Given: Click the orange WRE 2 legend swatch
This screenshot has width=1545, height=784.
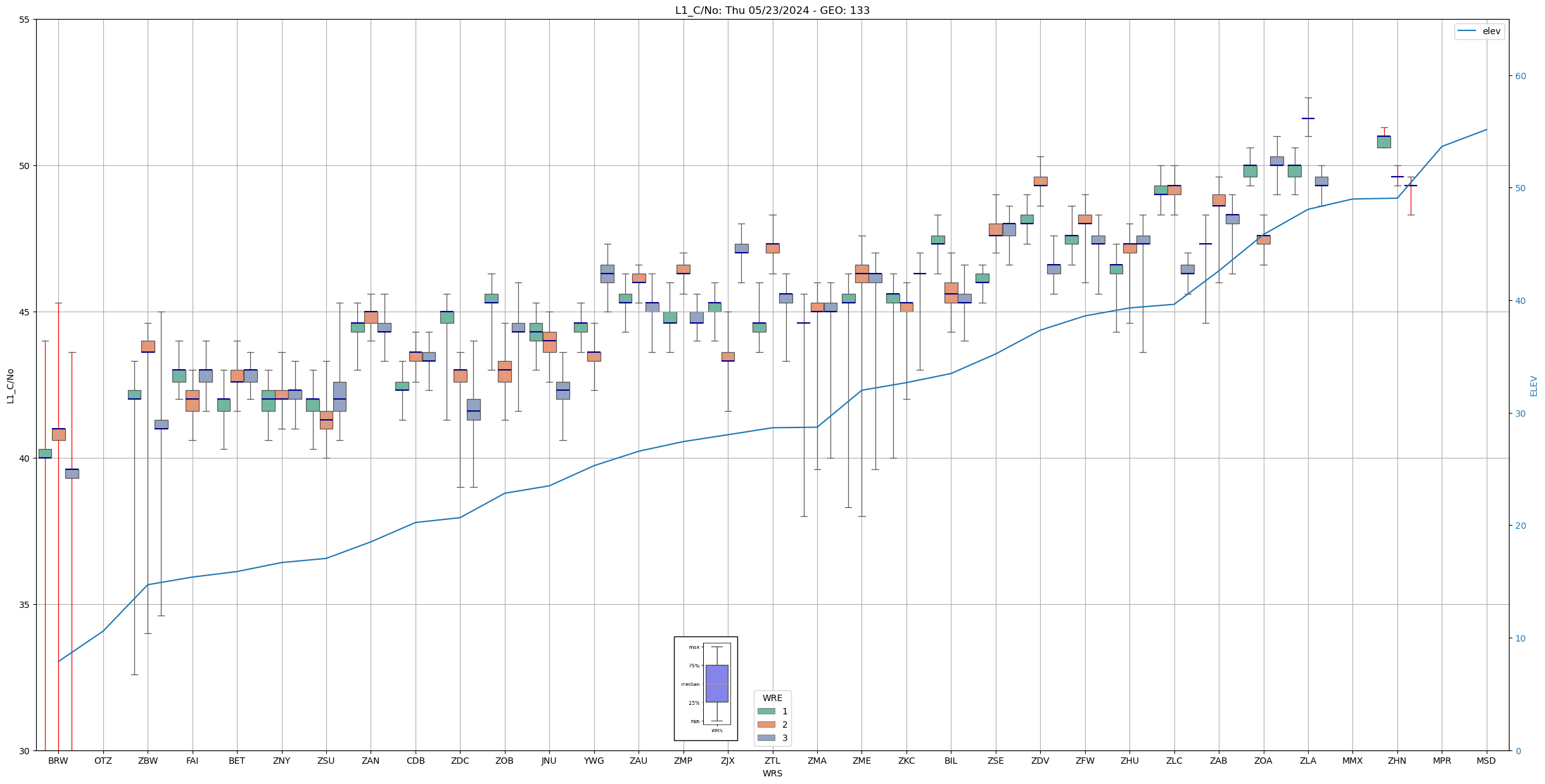Looking at the screenshot, I should (x=766, y=724).
